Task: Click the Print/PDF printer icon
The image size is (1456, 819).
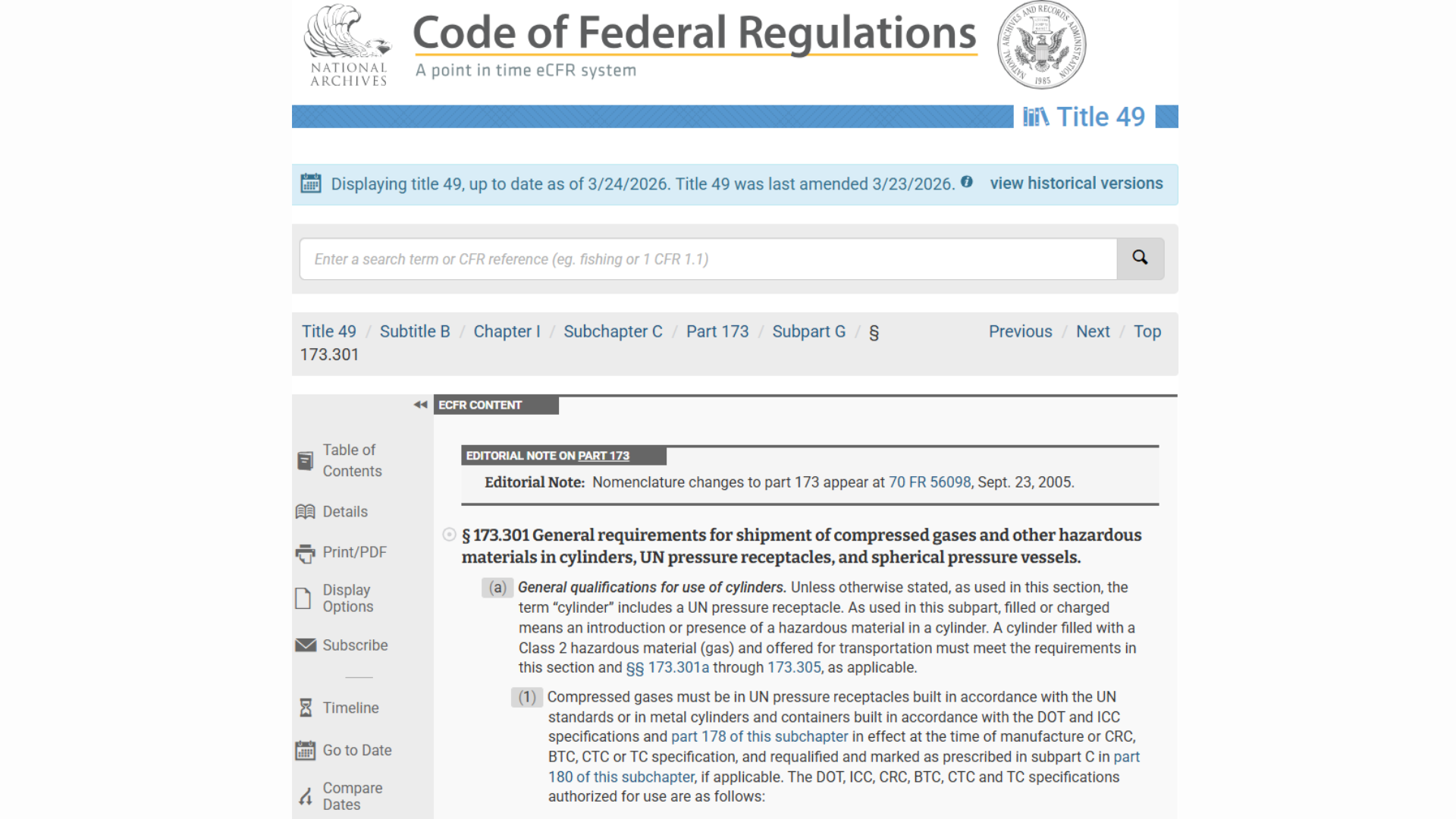Action: pos(305,554)
